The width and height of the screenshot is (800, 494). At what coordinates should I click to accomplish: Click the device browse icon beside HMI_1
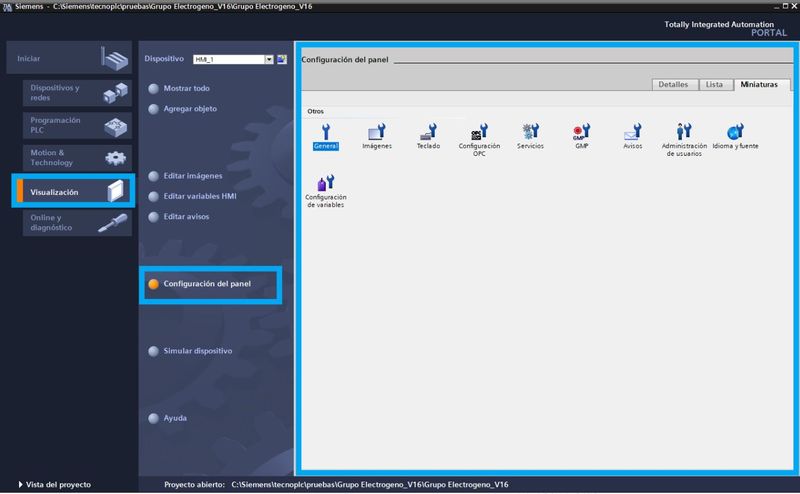(x=282, y=59)
